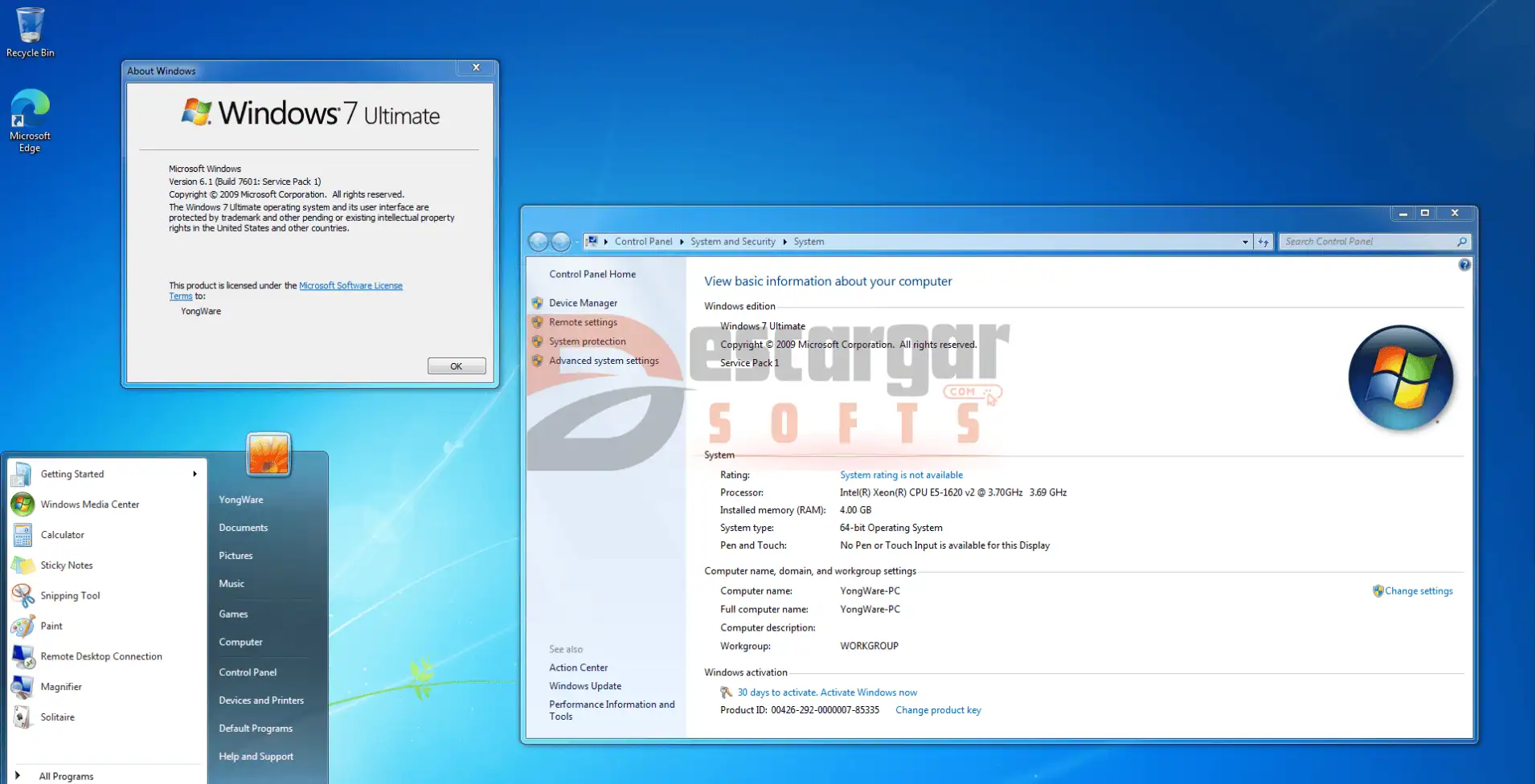Screen dimensions: 1536x784
Task: Expand All Programs list
Action: coord(66,776)
